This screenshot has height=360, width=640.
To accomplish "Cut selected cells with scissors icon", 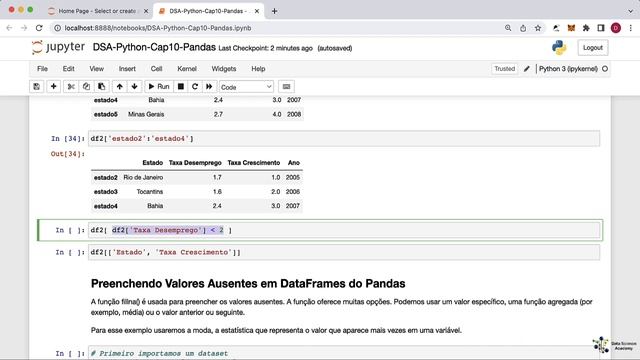I will 71,87.
